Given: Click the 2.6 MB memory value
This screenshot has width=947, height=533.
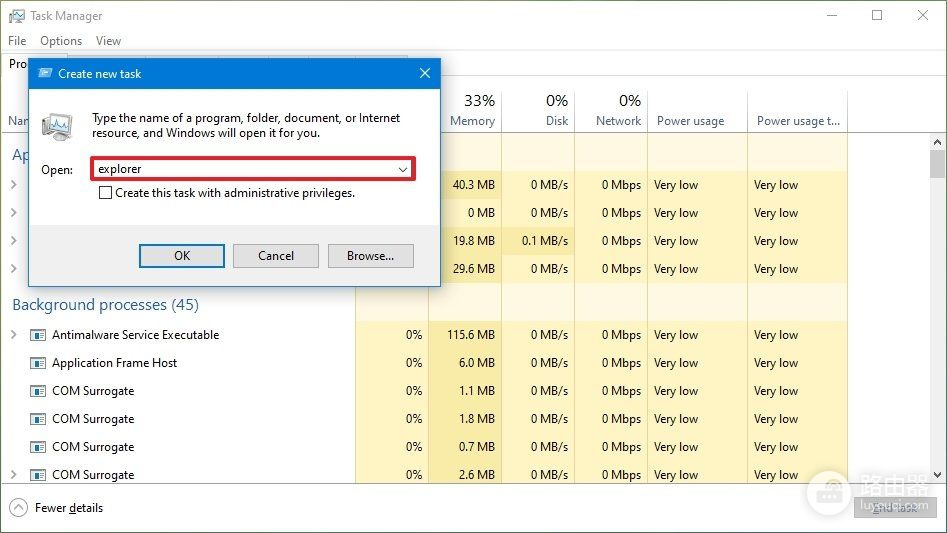Looking at the screenshot, I should coord(477,474).
